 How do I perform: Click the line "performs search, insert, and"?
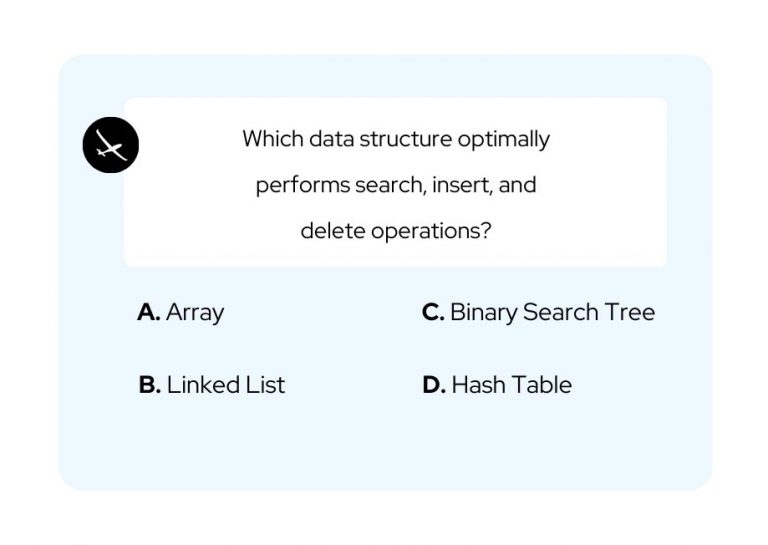tap(396, 185)
